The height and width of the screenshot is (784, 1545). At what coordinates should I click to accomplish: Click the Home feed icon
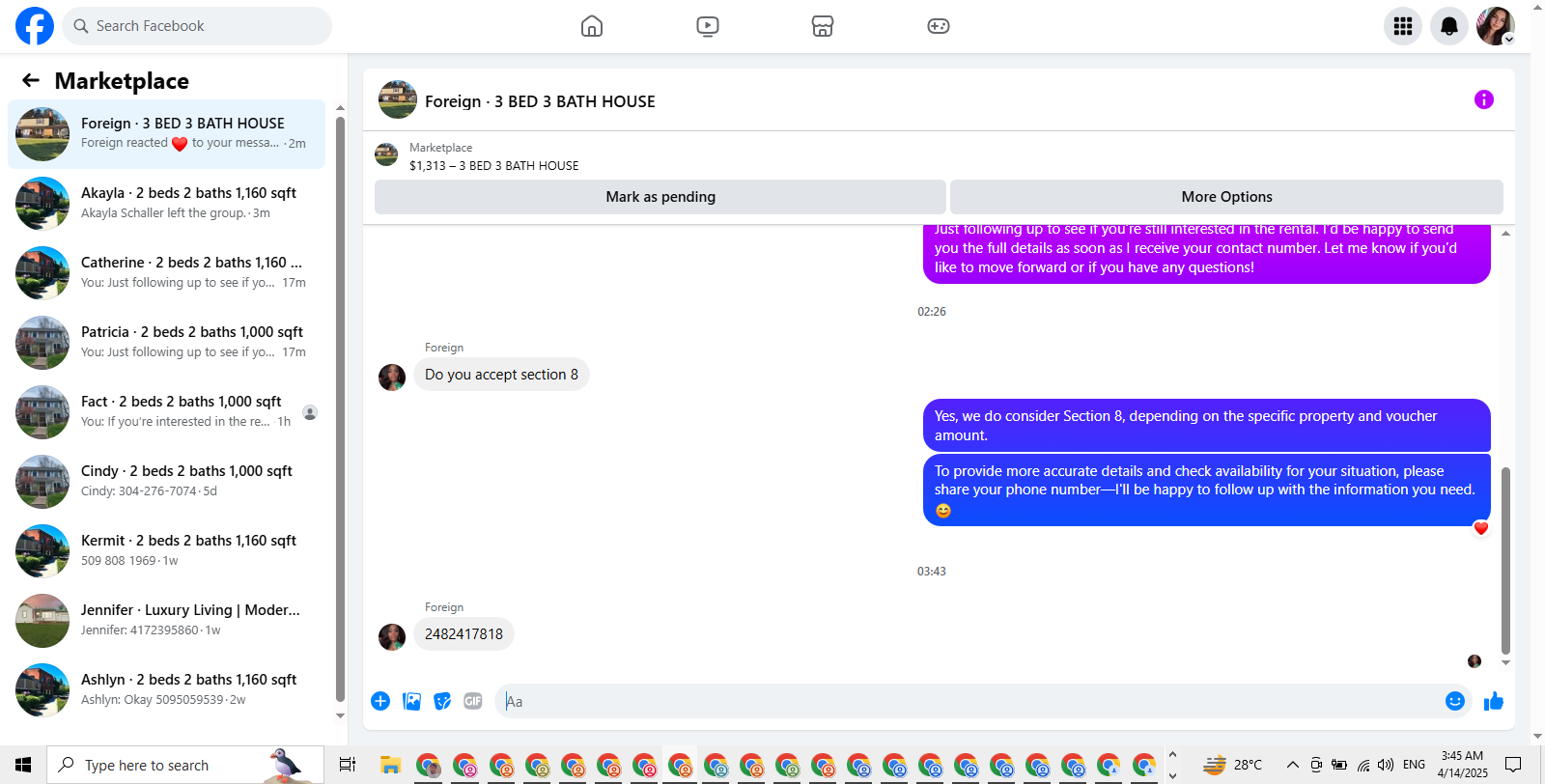click(x=592, y=26)
